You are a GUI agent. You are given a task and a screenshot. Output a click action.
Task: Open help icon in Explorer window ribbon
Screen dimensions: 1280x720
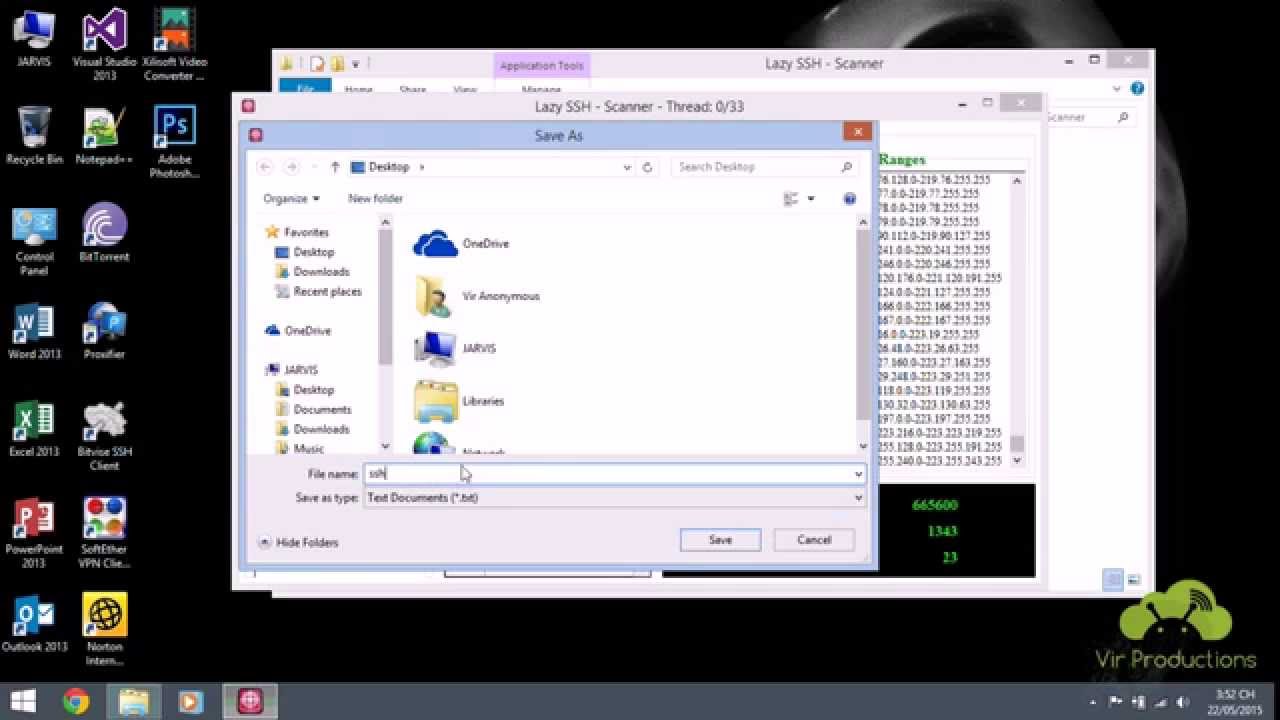[x=1137, y=89]
